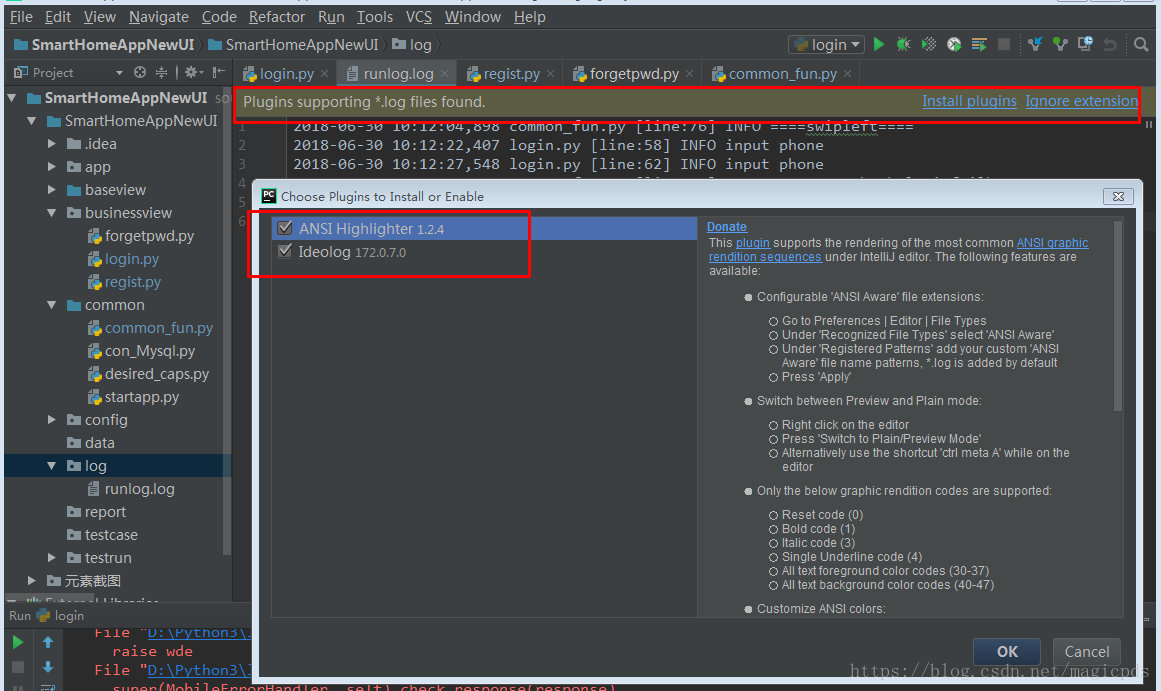This screenshot has height=691, width=1161.
Task: Run login with coverage icon
Action: tap(929, 44)
